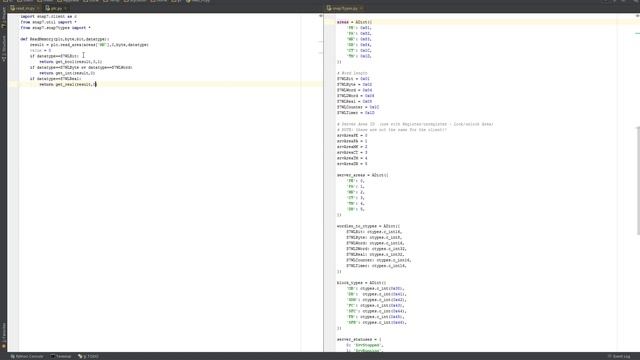
Task: Click the 'def ReadMemory' function definition line
Action: click(x=65, y=39)
